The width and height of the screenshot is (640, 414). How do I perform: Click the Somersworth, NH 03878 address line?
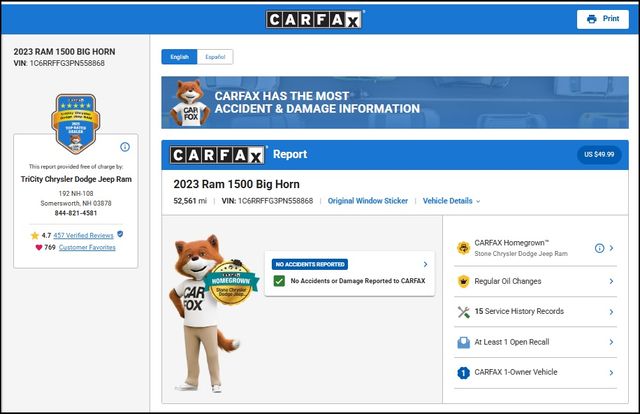(76, 203)
